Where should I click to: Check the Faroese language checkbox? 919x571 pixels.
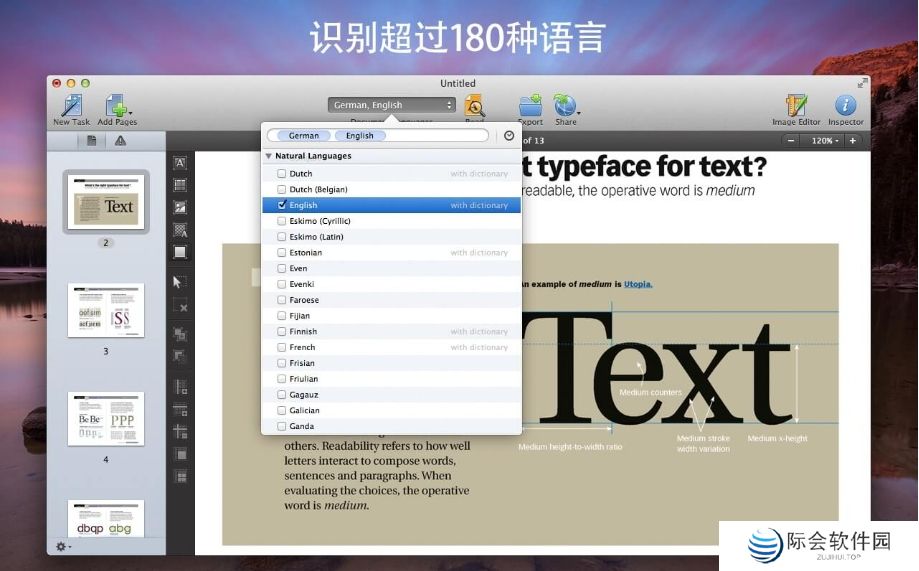[281, 300]
